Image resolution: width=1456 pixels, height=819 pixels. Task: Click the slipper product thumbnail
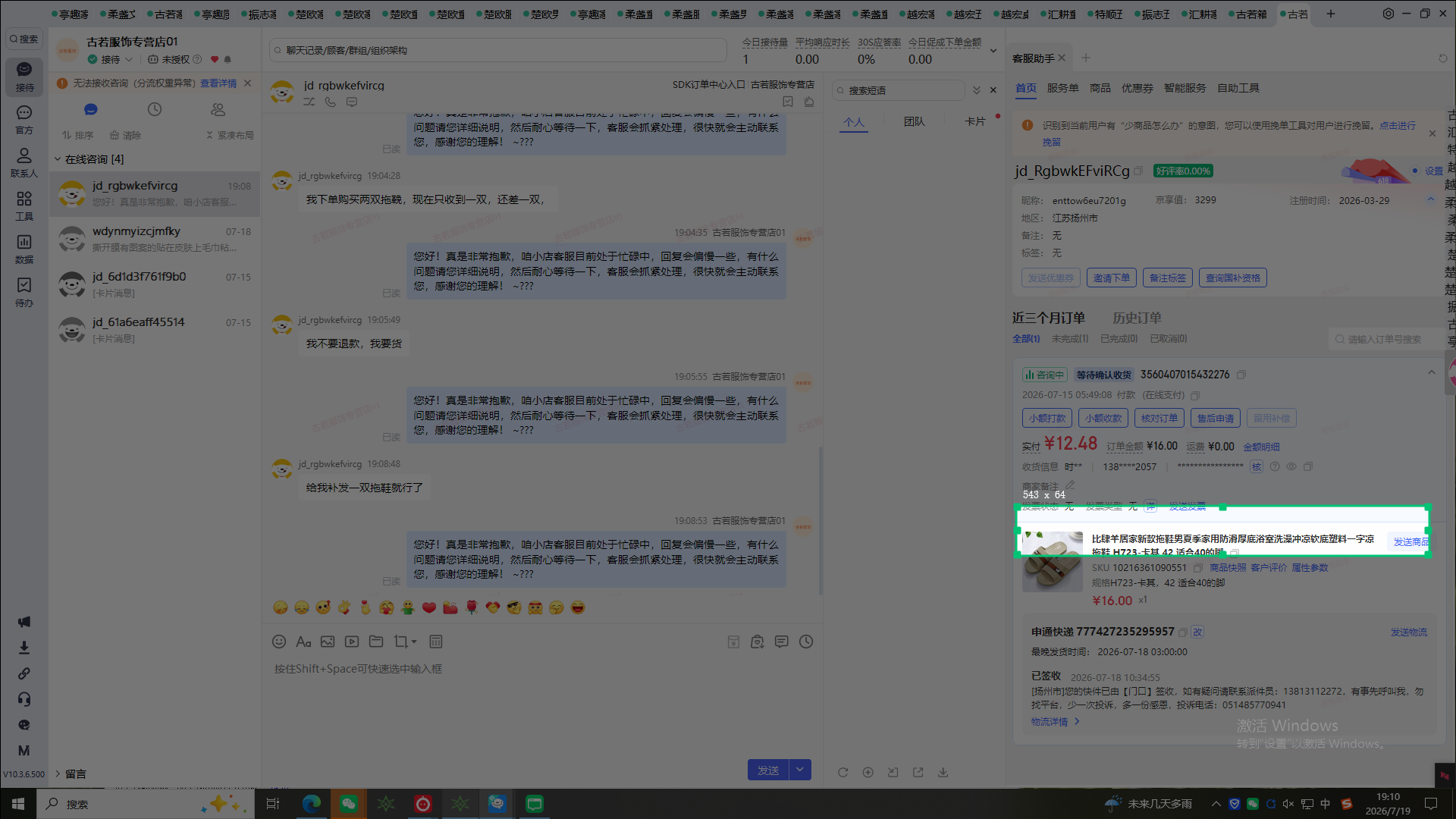1052,562
